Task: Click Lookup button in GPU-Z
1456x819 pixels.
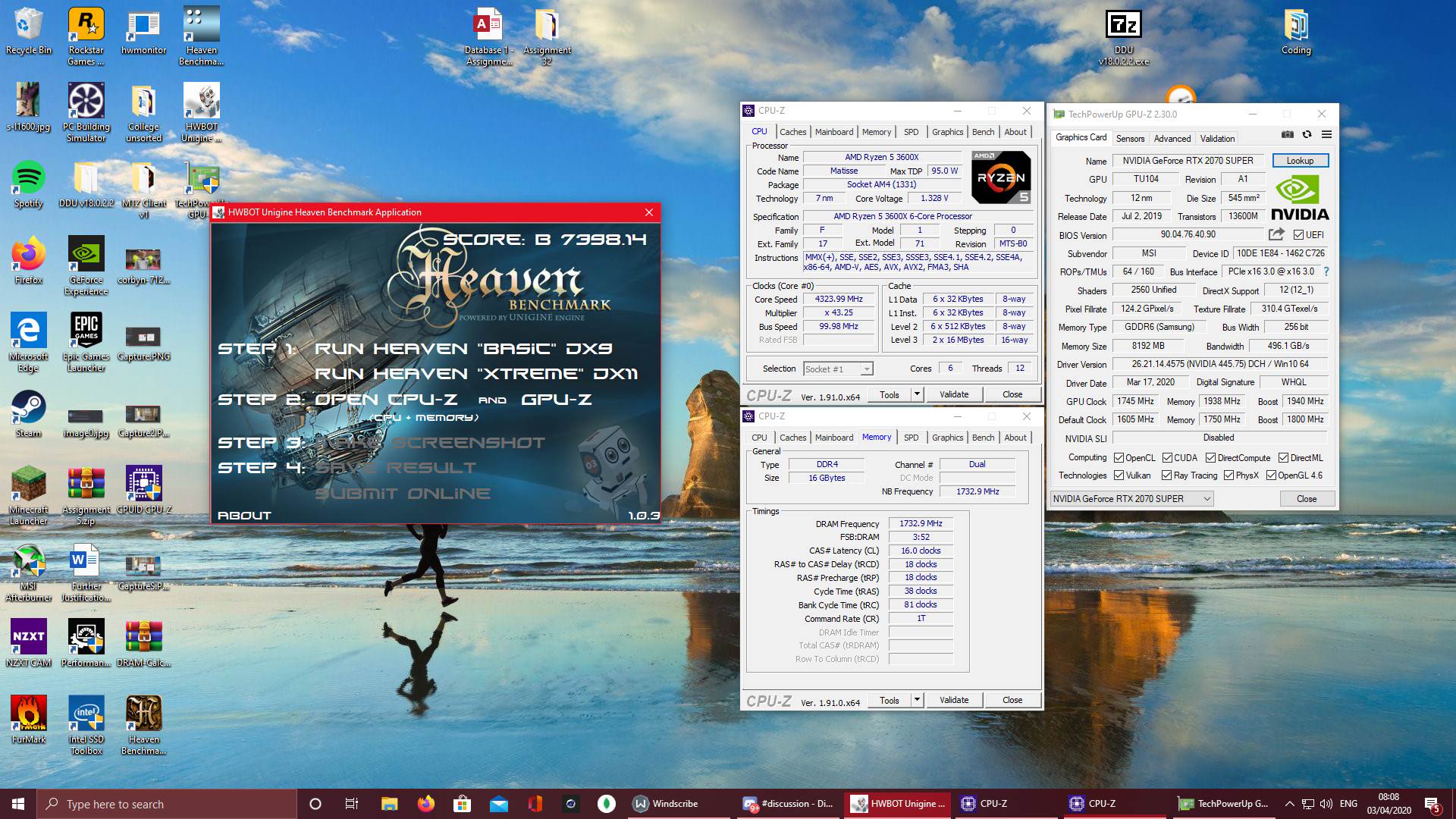Action: click(1300, 161)
